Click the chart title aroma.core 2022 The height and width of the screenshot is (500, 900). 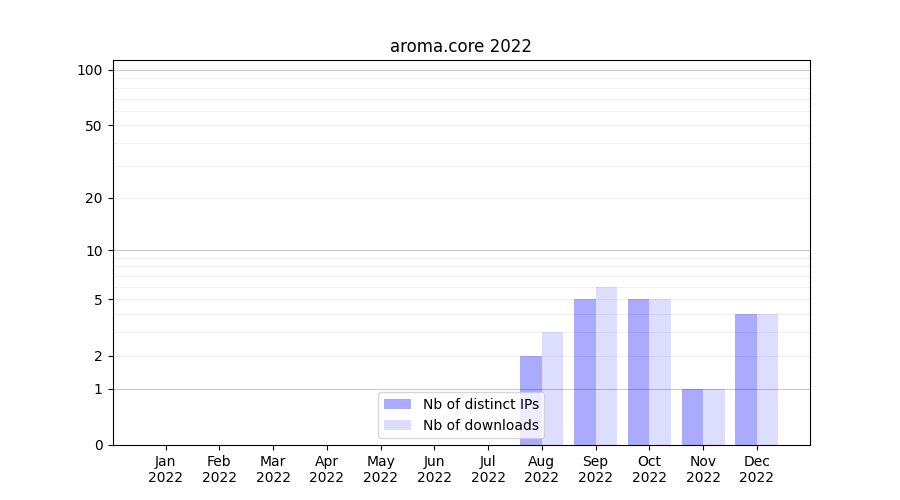pyautogui.click(x=460, y=46)
